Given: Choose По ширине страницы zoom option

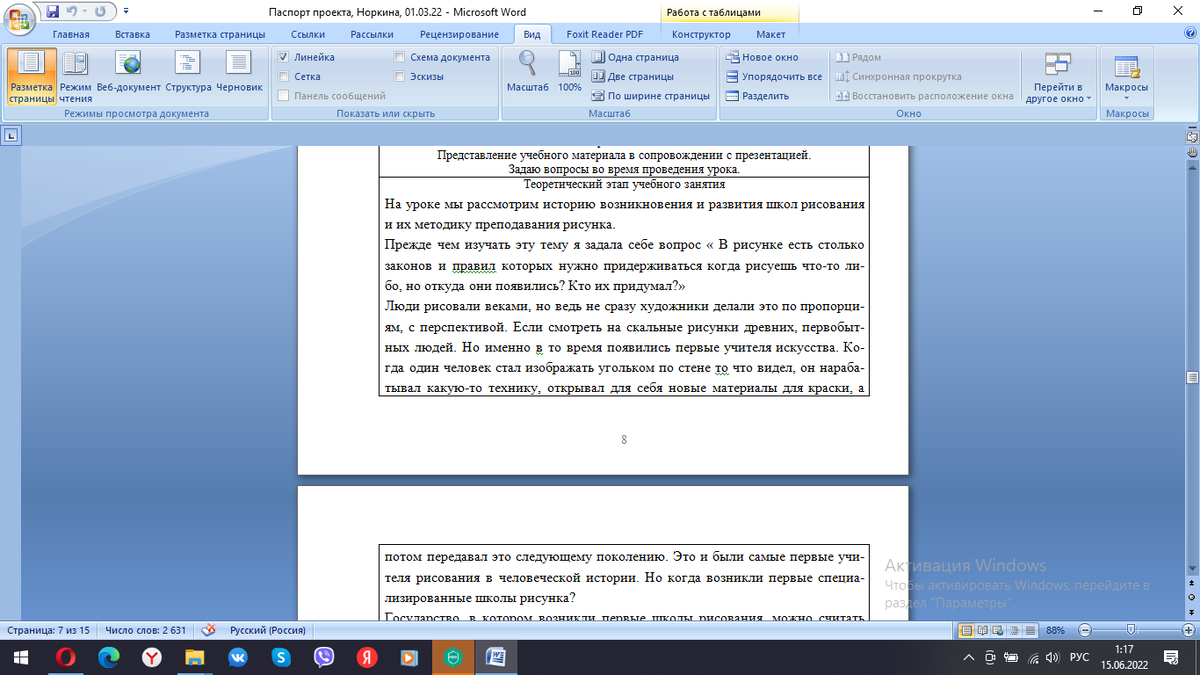Looking at the screenshot, I should point(650,96).
